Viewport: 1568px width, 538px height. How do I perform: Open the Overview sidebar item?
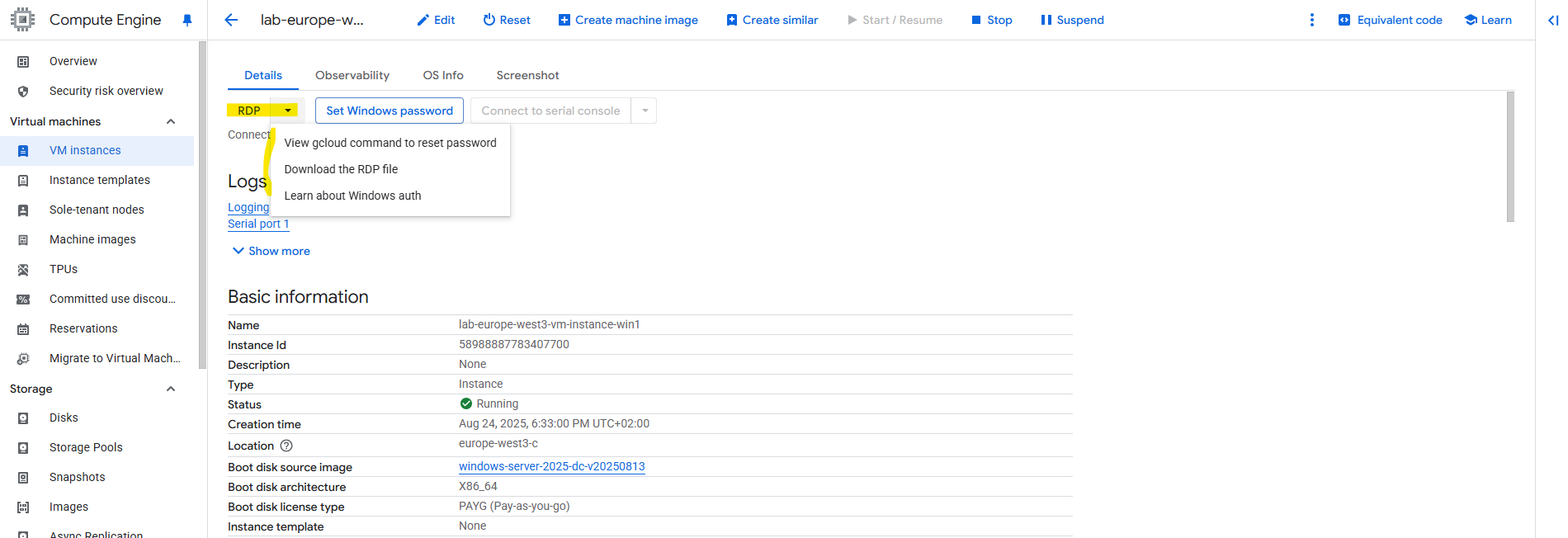(x=97, y=61)
